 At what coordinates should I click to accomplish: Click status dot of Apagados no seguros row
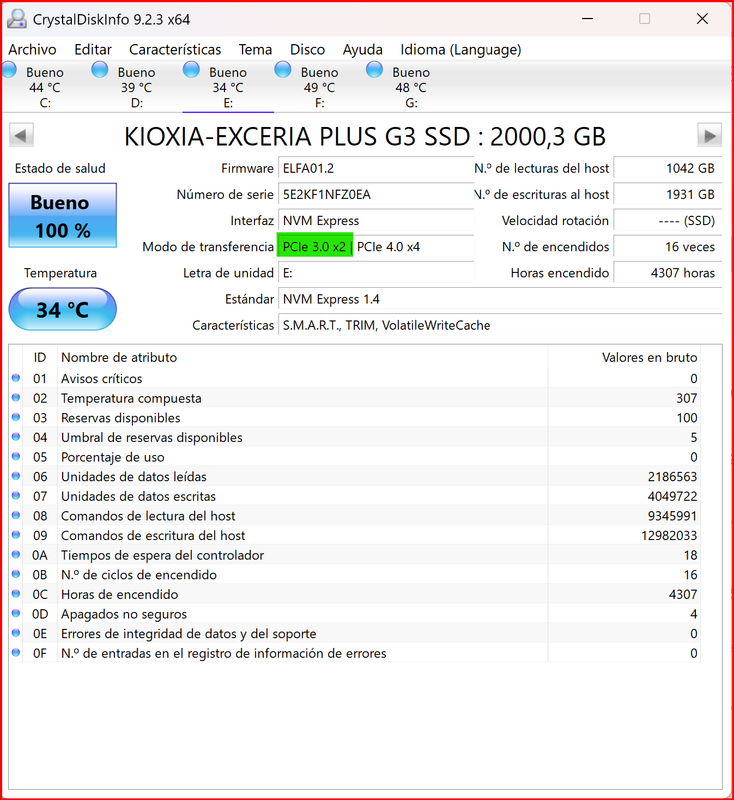click(16, 613)
